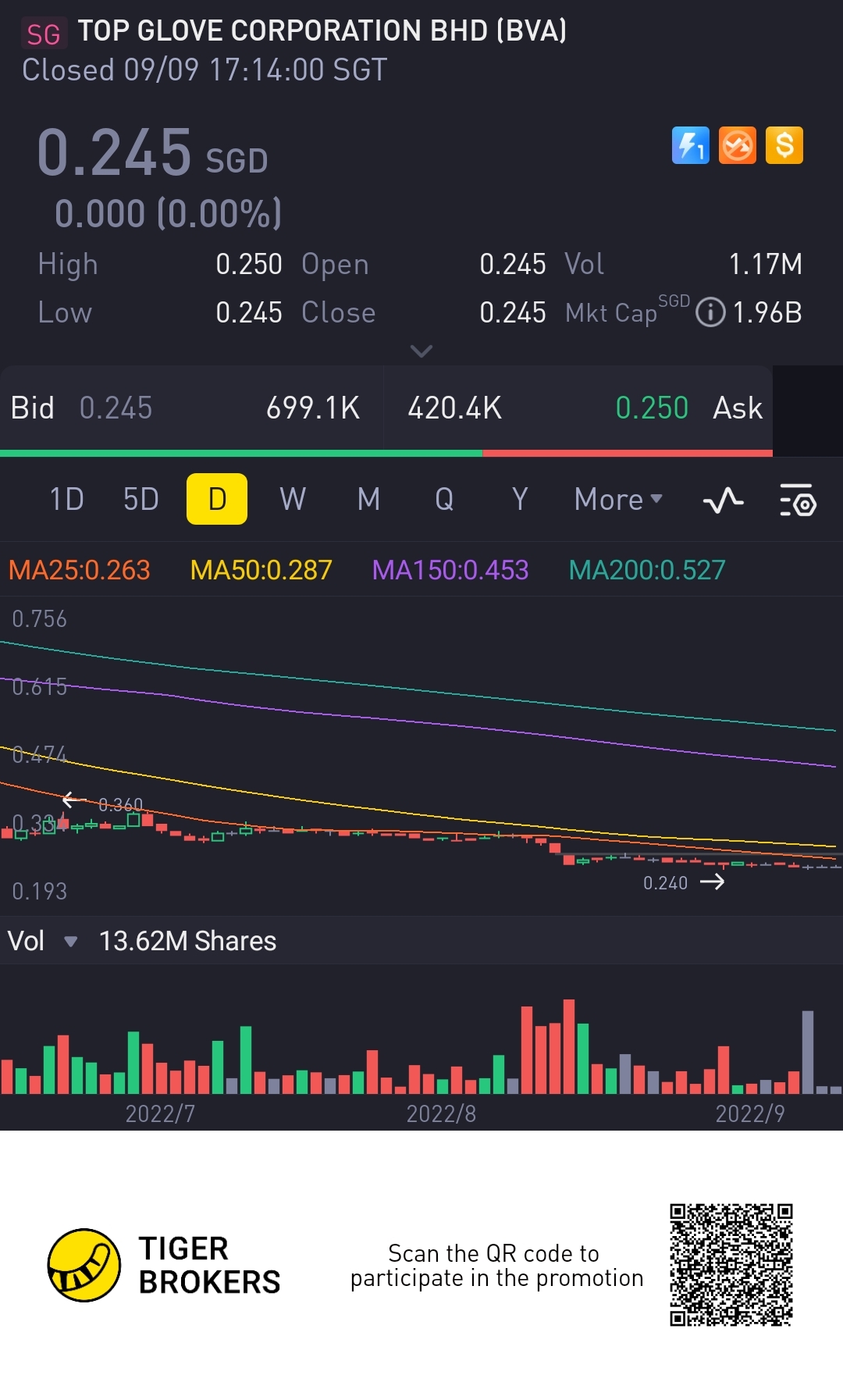Open the chart indicator wave icon

tap(724, 500)
